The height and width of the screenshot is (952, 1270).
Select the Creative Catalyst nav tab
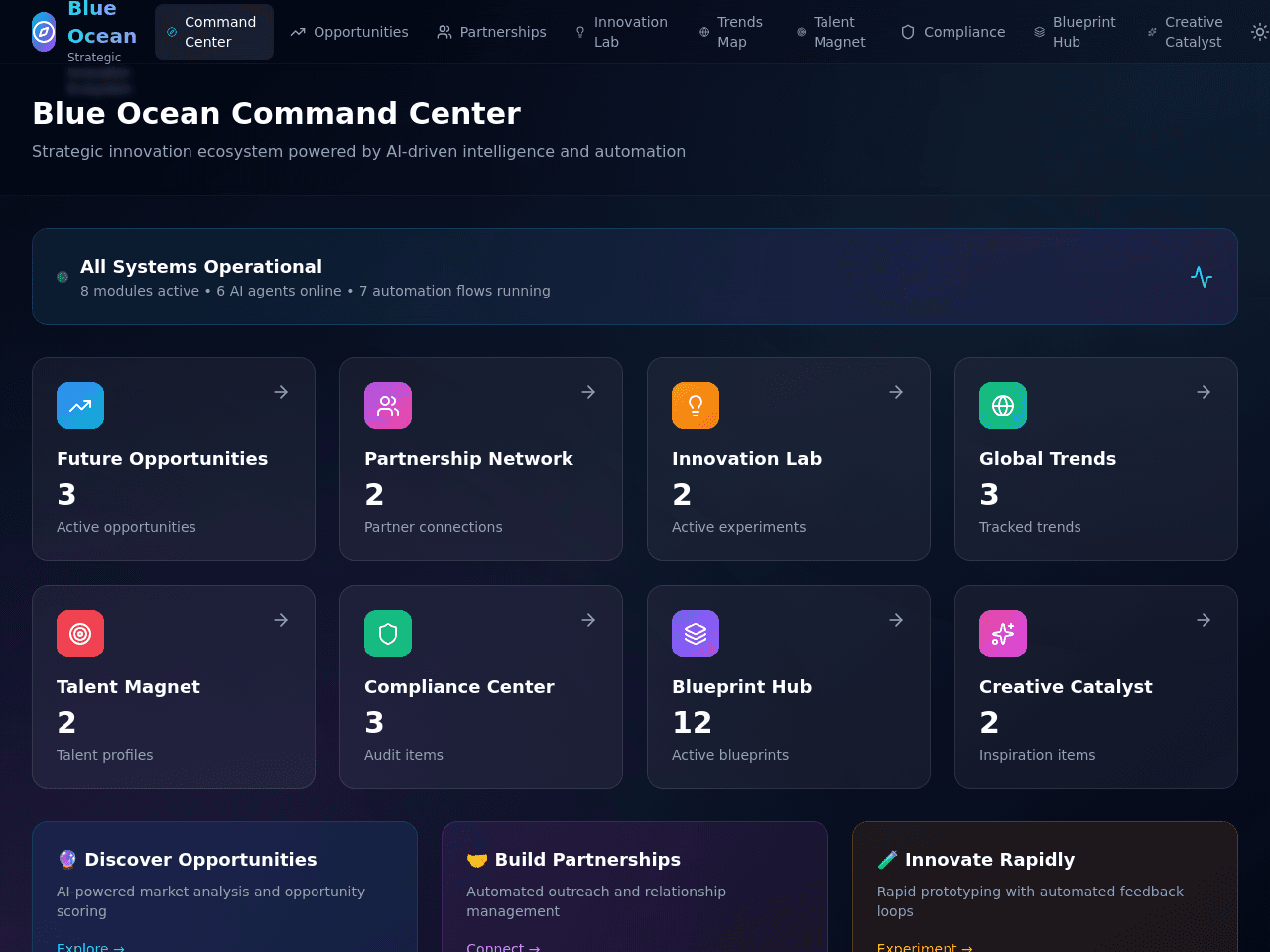pyautogui.click(x=1187, y=32)
